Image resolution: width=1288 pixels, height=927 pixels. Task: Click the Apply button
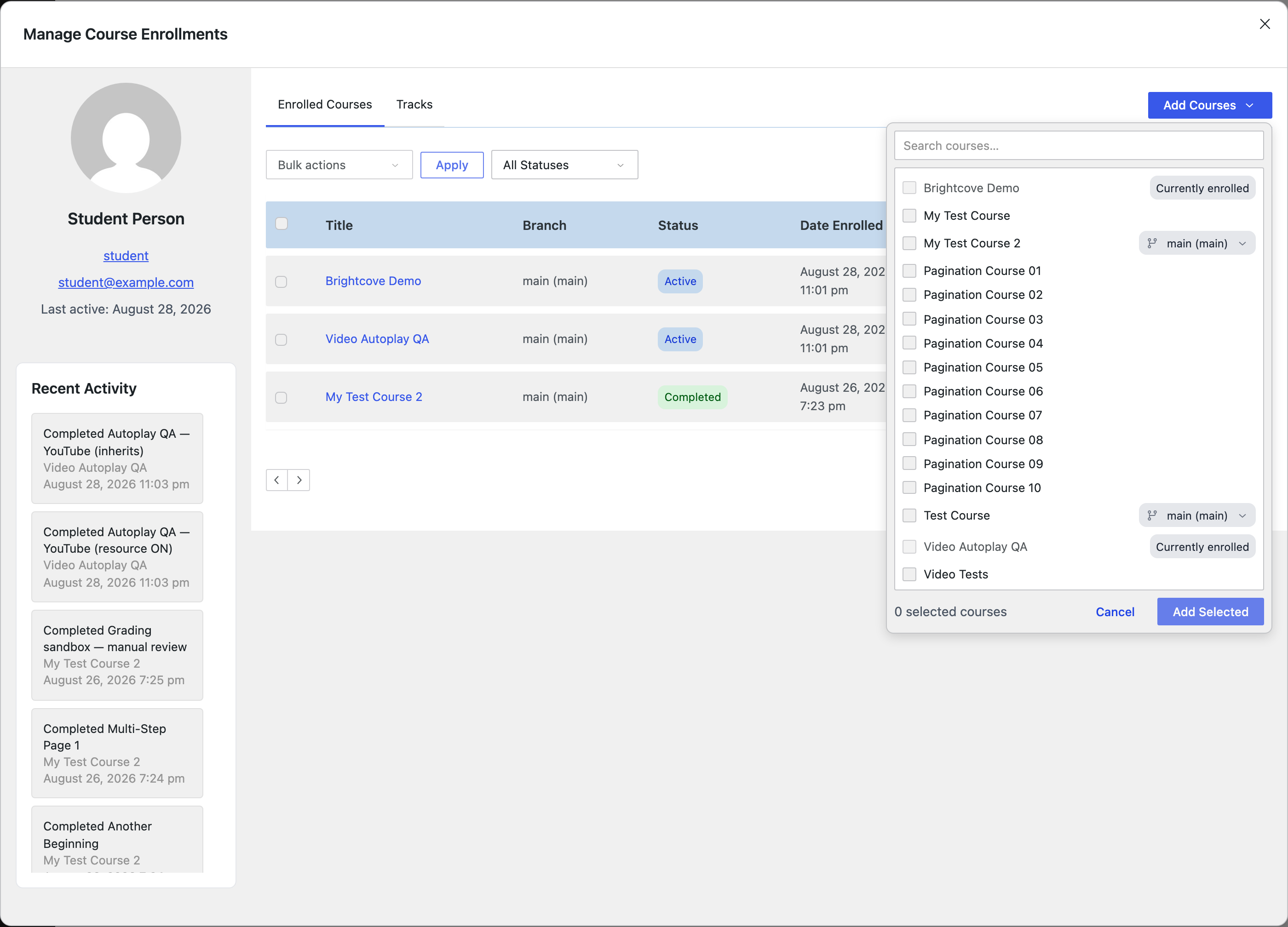(x=452, y=165)
